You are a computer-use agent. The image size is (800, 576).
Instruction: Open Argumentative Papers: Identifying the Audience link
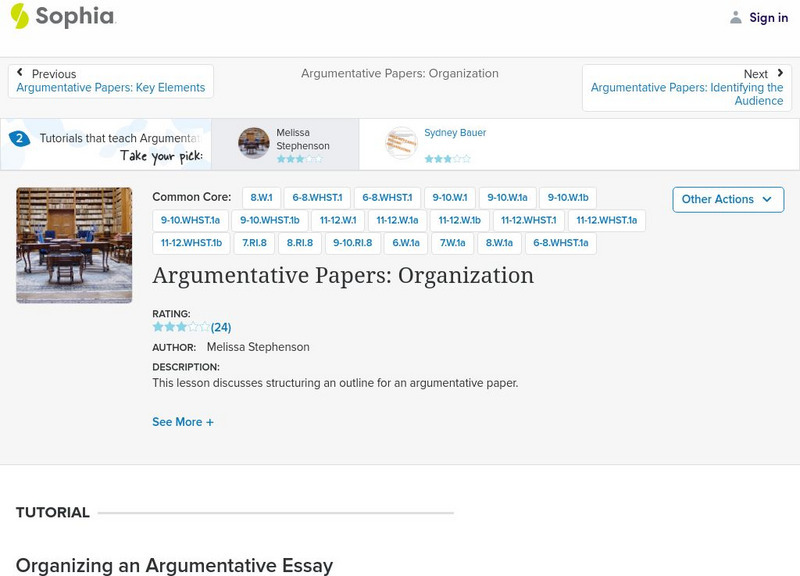687,94
